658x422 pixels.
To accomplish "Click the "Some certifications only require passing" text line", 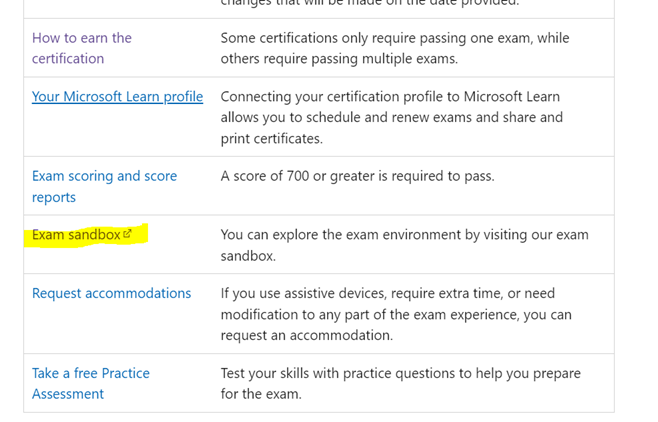I will (x=394, y=38).
